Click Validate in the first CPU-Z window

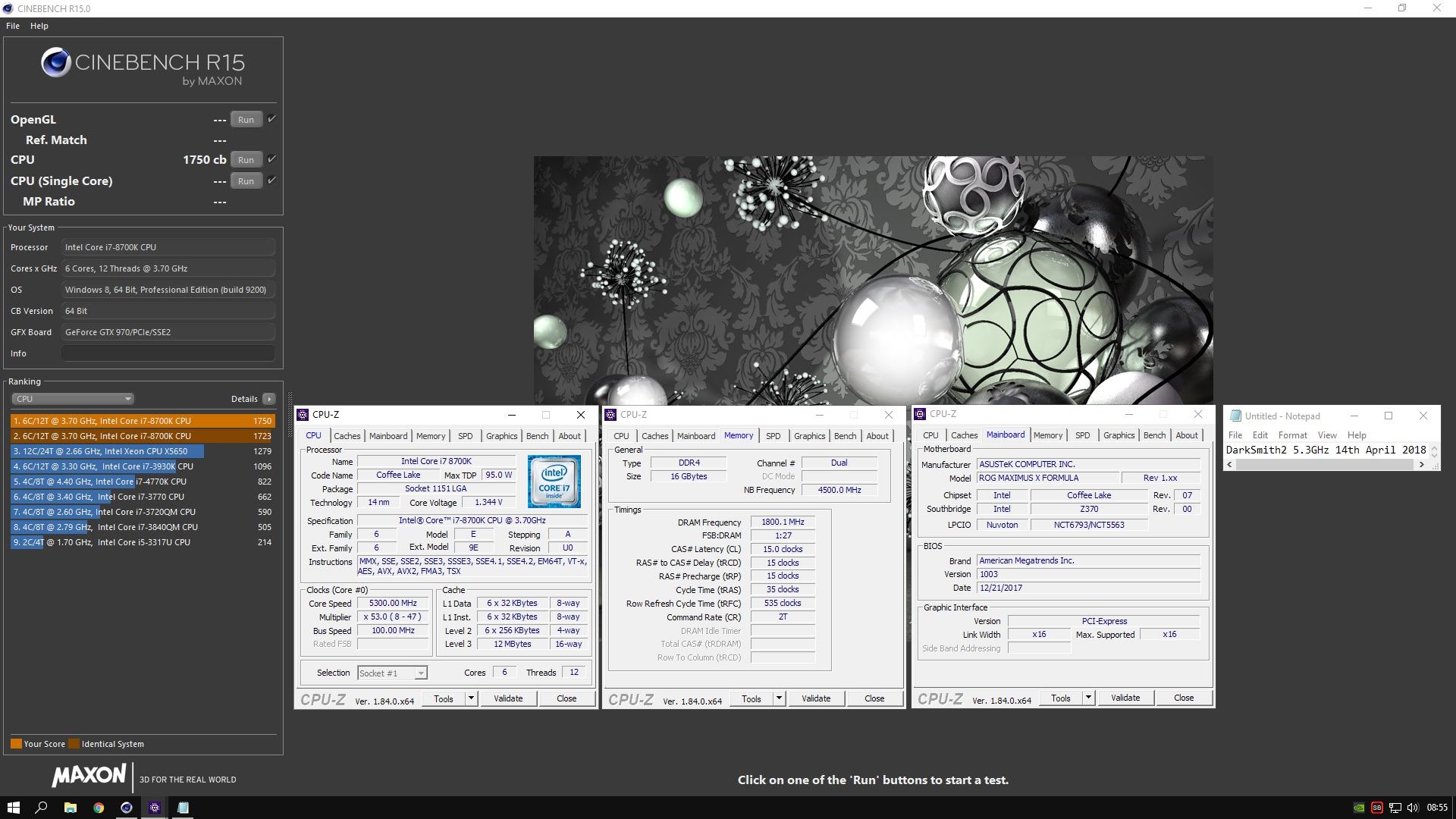pyautogui.click(x=508, y=698)
